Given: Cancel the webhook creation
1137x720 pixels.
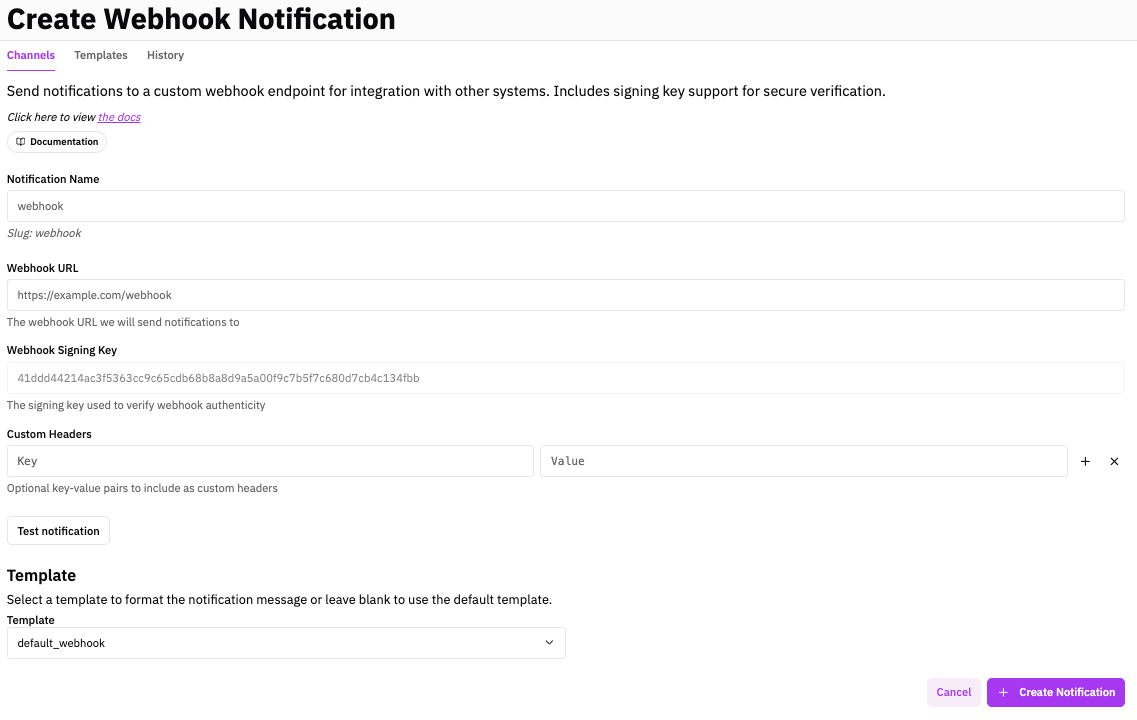Looking at the screenshot, I should tap(953, 691).
